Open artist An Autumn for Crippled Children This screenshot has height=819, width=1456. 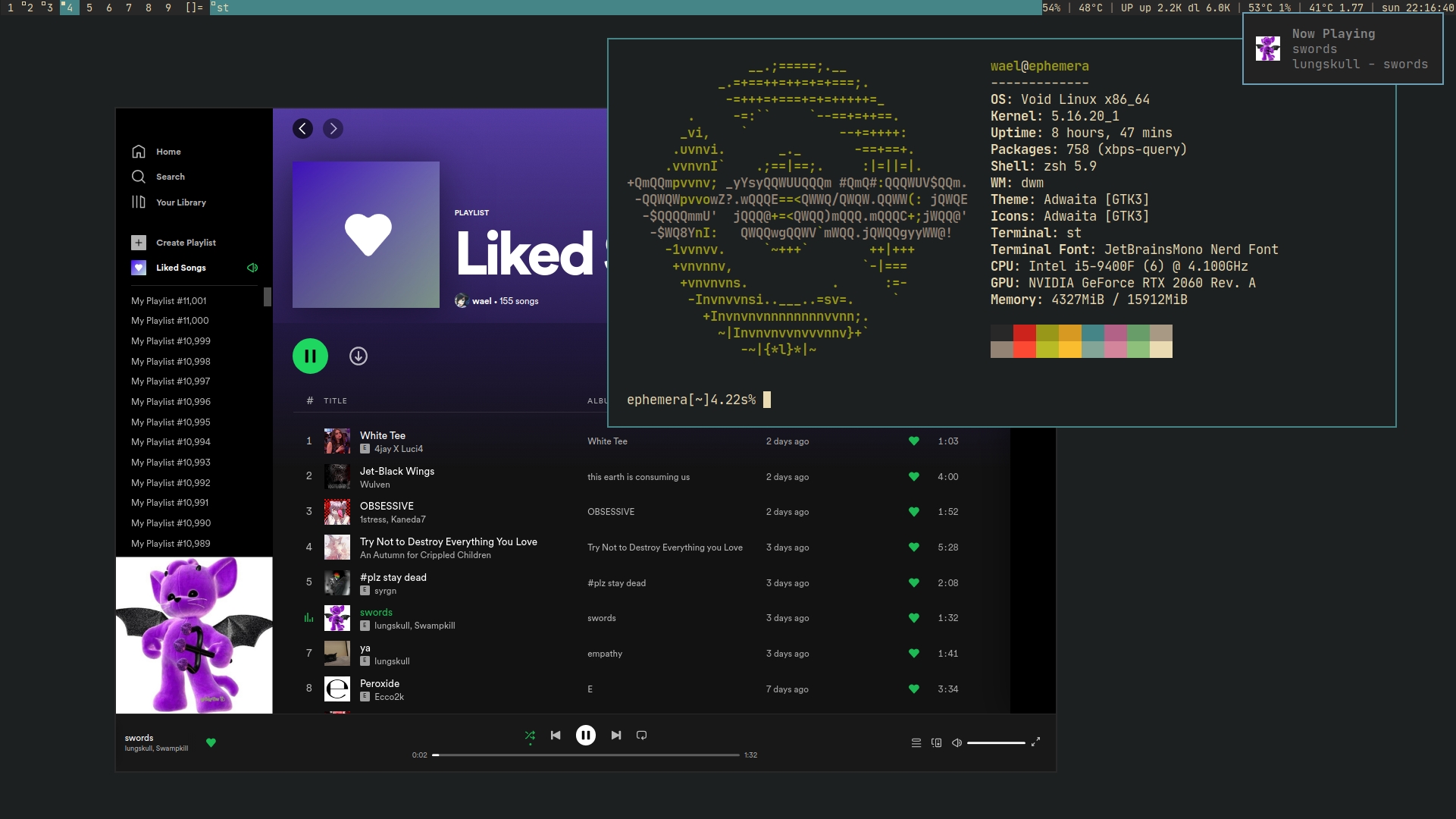click(x=425, y=555)
